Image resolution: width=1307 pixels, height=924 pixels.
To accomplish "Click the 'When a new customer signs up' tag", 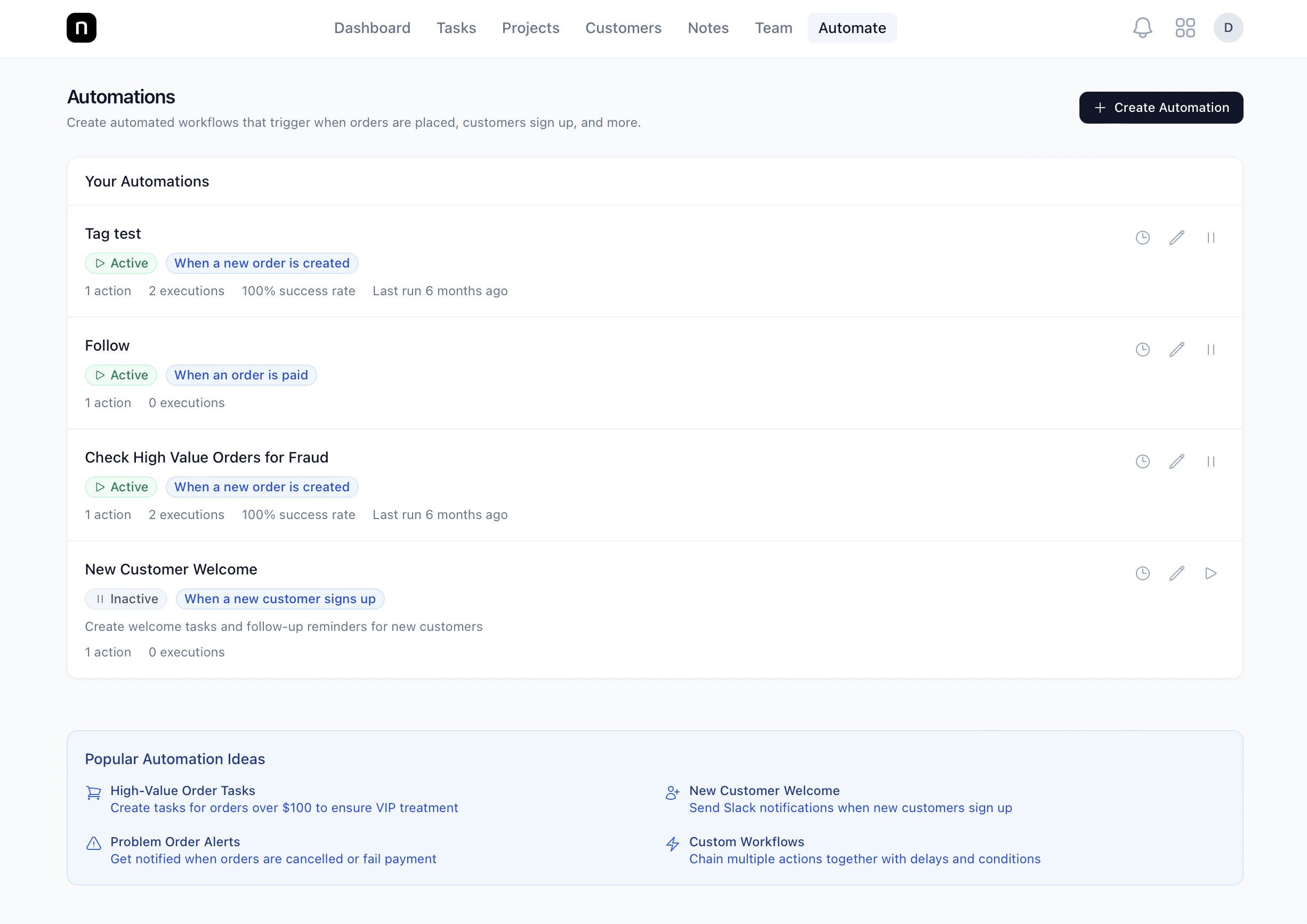I will (x=280, y=599).
